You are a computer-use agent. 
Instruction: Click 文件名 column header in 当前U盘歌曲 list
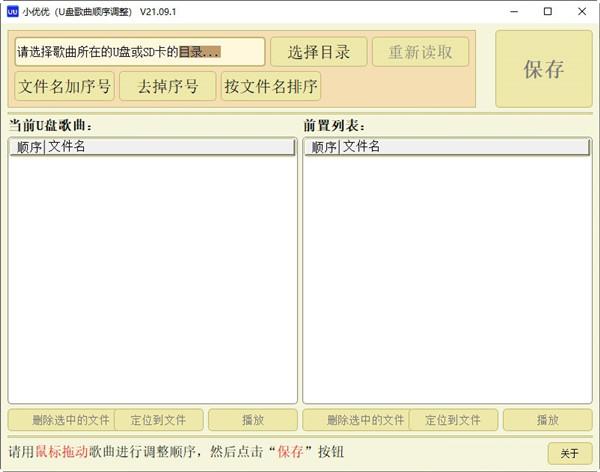[168, 147]
